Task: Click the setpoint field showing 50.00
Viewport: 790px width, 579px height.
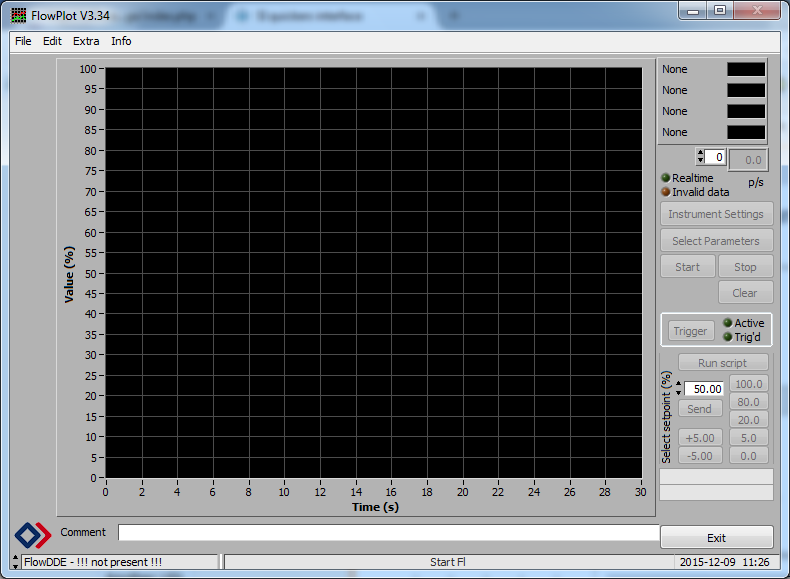Action: coord(703,389)
